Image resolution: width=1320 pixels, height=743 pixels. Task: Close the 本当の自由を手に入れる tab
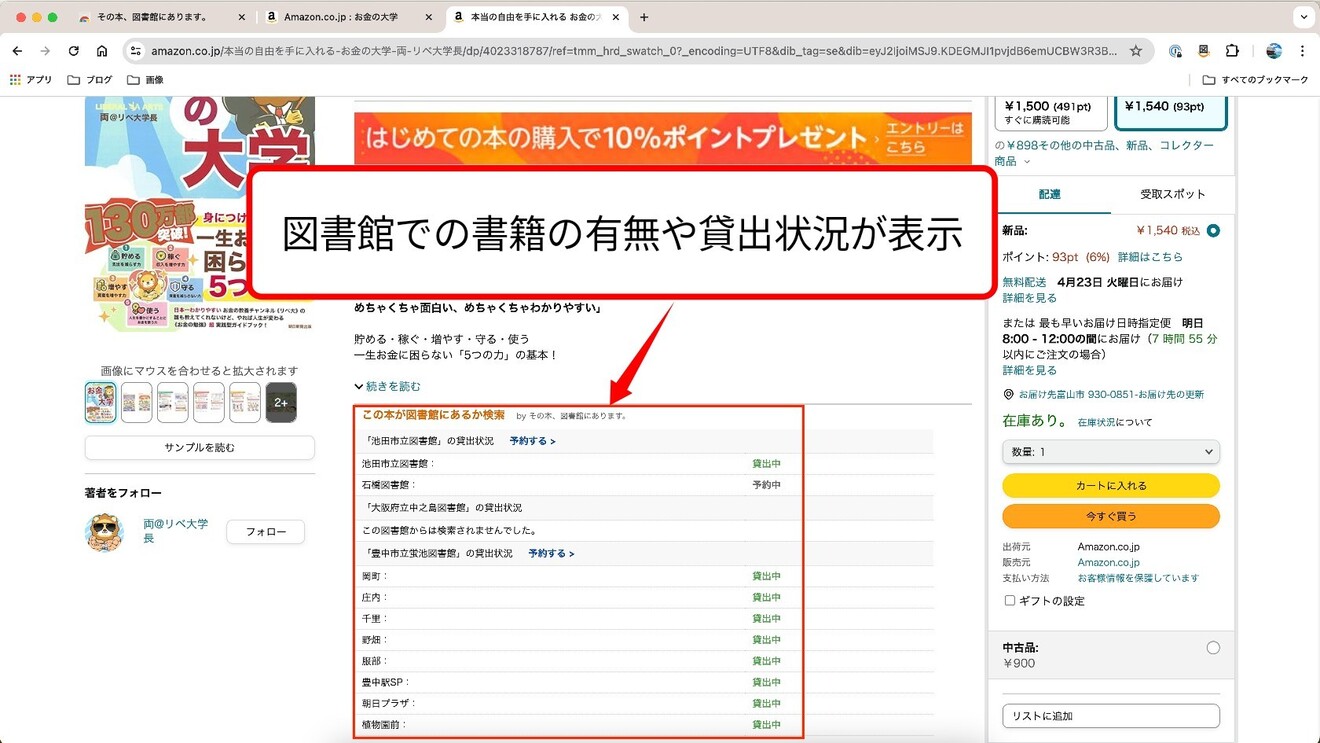616,17
